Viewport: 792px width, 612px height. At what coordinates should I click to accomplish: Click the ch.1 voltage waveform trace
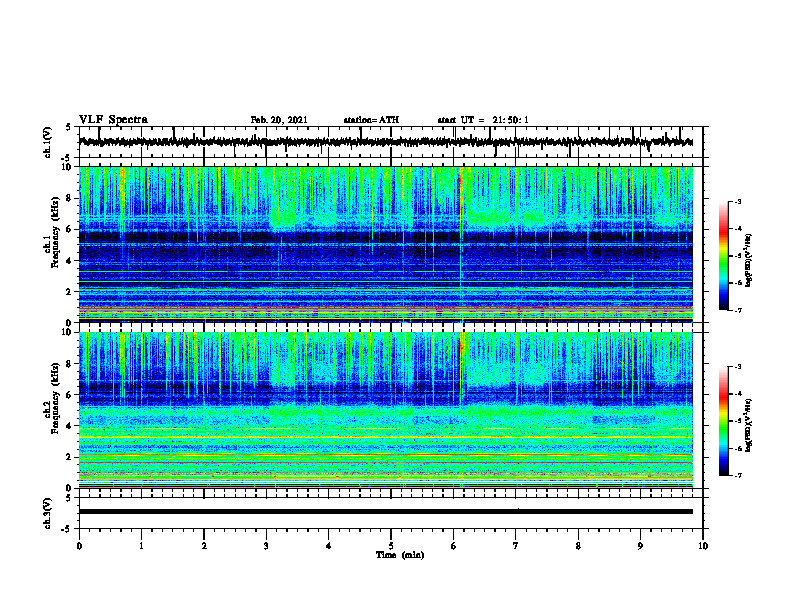click(386, 142)
